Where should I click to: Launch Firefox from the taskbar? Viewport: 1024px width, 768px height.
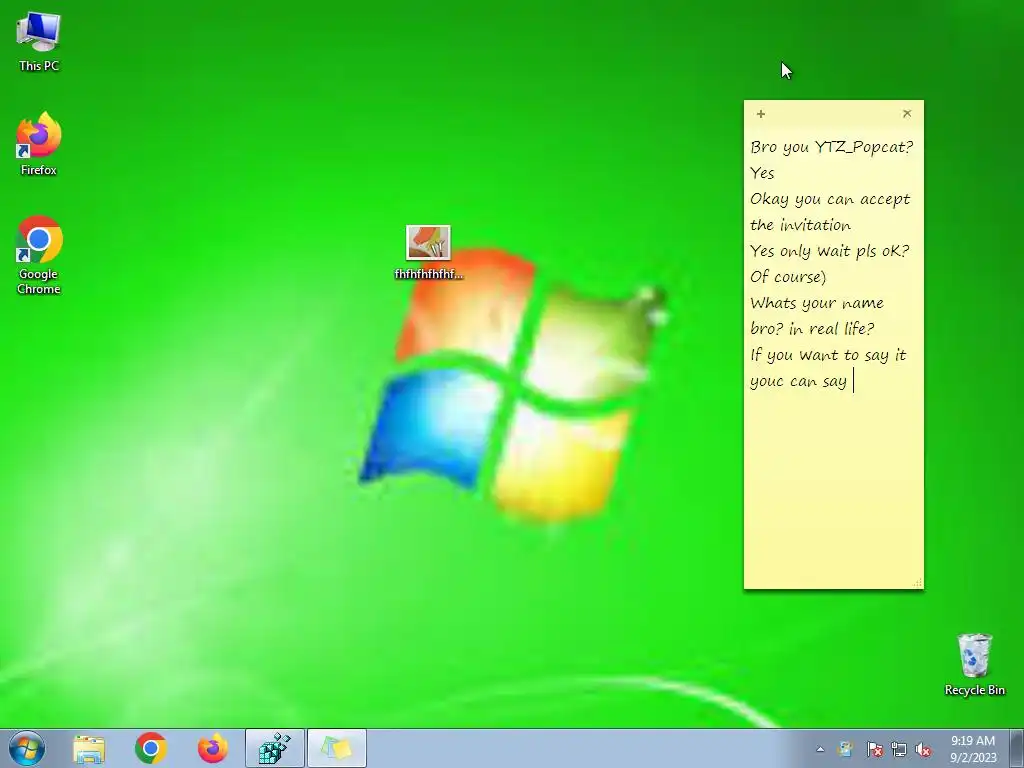tap(213, 748)
